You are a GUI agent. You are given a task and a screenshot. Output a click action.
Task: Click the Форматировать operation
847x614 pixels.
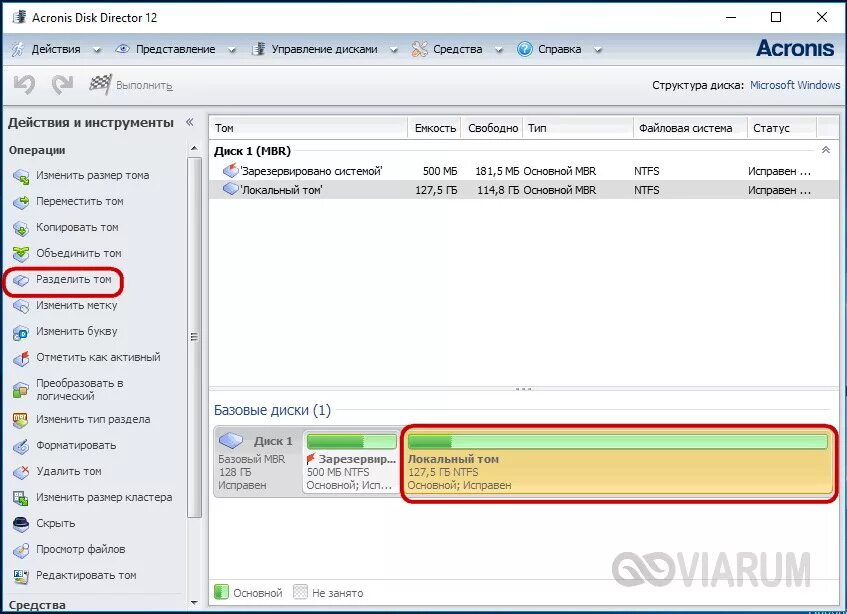76,446
